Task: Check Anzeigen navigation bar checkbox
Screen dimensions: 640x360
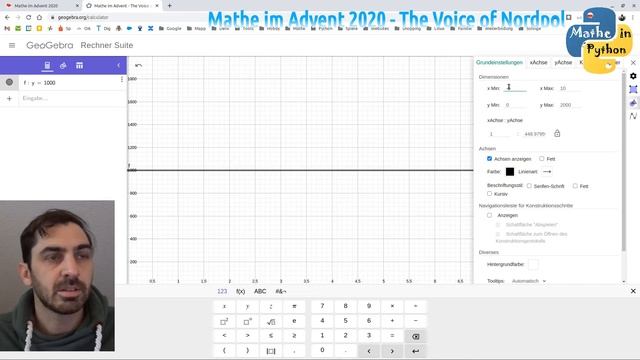Action: click(489, 215)
